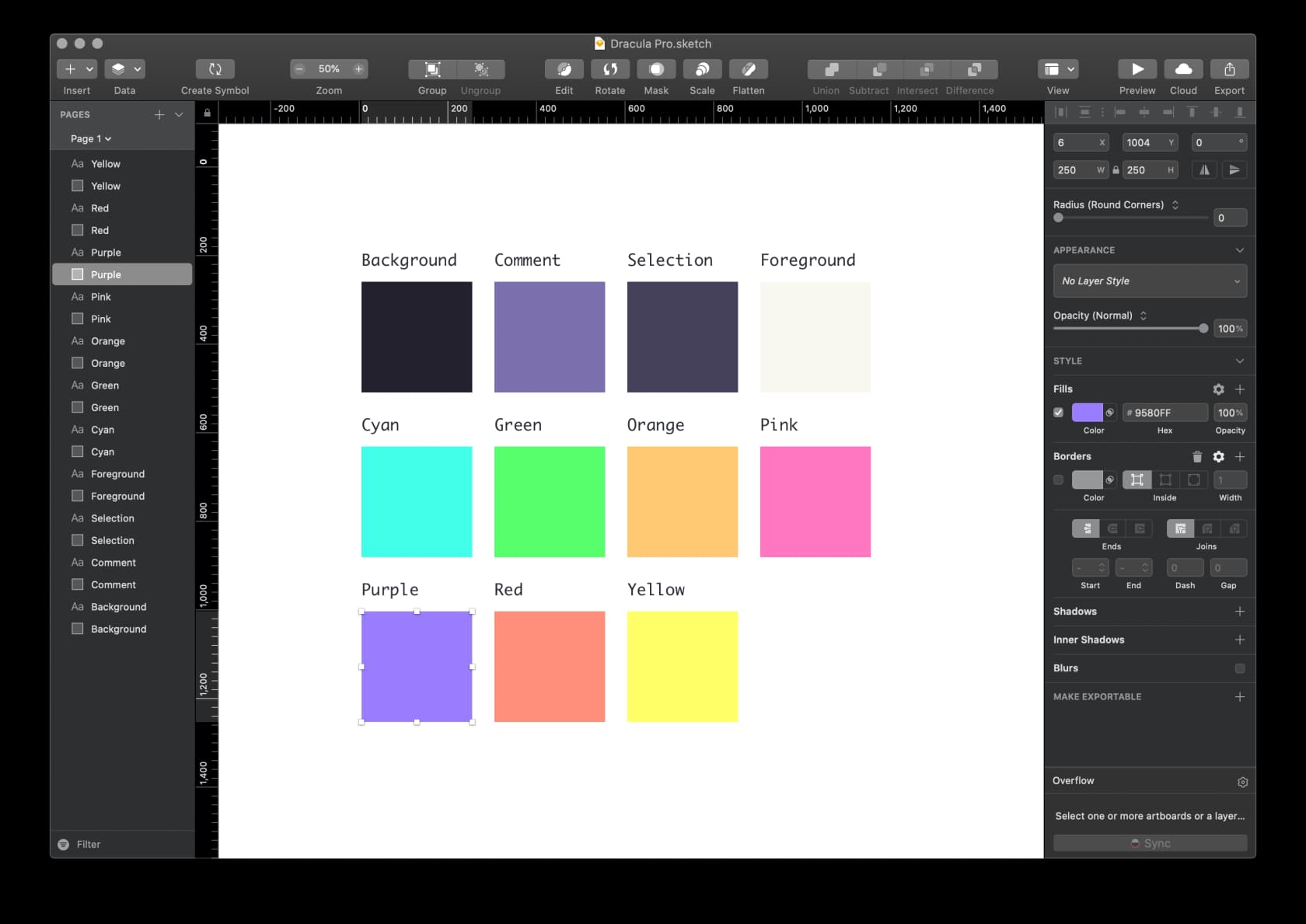Enable the Borders checkbox
This screenshot has height=924, width=1306.
click(1058, 480)
